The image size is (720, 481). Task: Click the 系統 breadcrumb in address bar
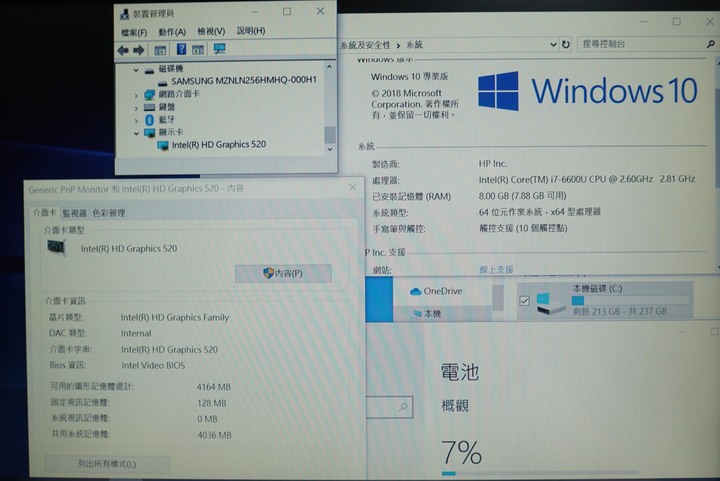coord(414,45)
